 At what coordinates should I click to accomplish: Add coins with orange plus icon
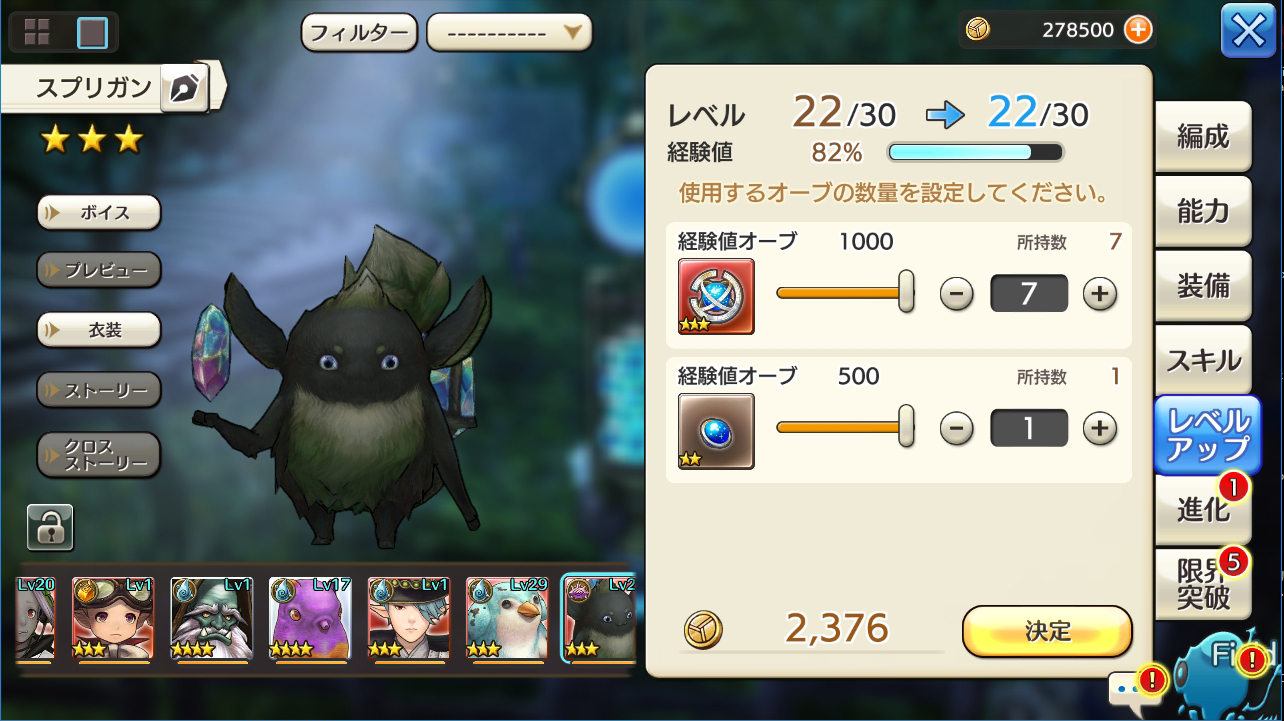click(1138, 30)
